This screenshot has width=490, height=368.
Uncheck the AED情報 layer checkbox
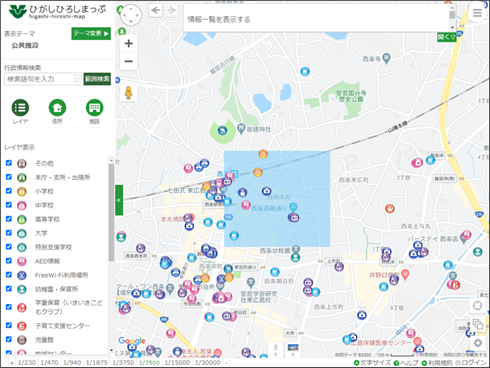point(9,261)
